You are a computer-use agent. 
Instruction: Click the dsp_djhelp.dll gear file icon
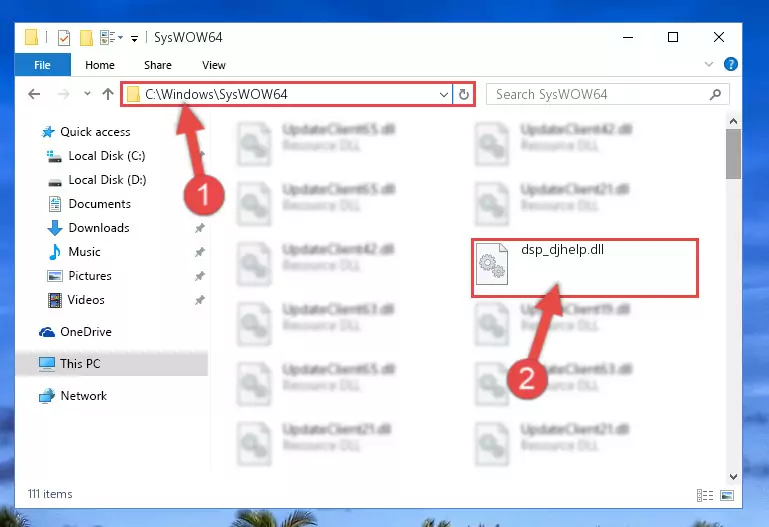492,264
